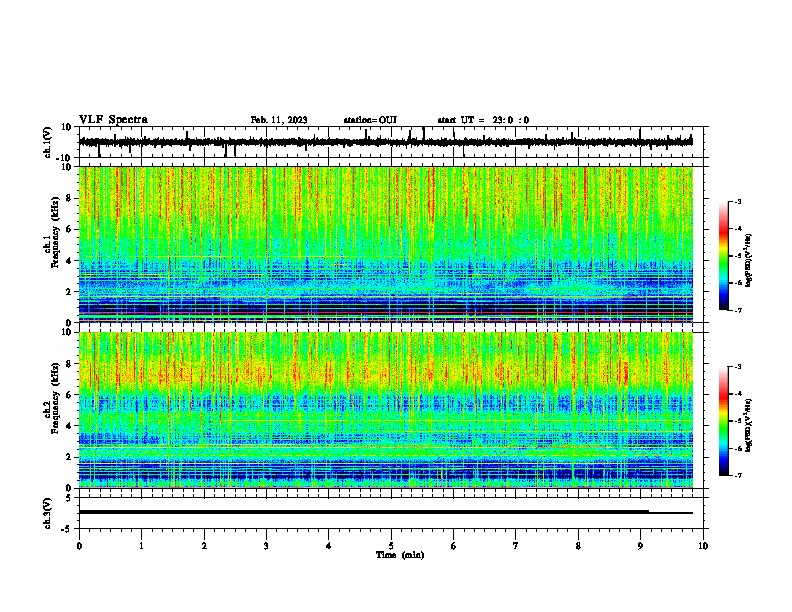
Task: Click the time axis tick label '5'
Action: 391,546
